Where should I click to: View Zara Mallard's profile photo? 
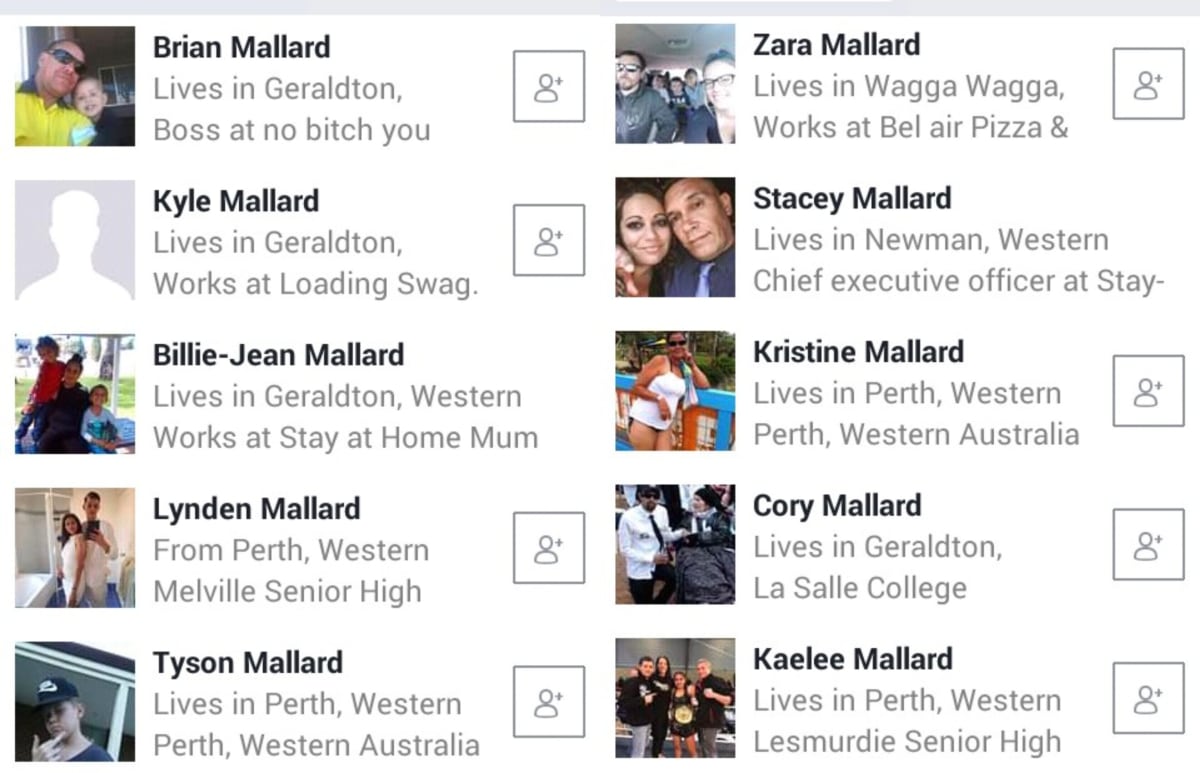(x=675, y=84)
